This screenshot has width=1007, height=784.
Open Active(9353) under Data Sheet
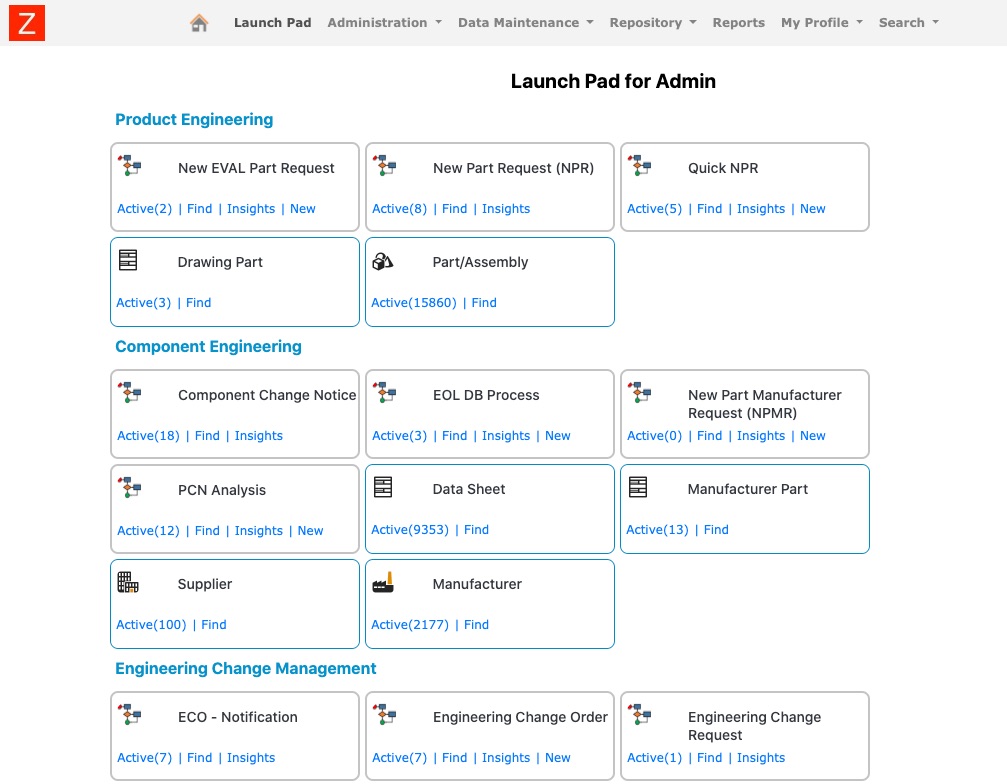click(410, 530)
